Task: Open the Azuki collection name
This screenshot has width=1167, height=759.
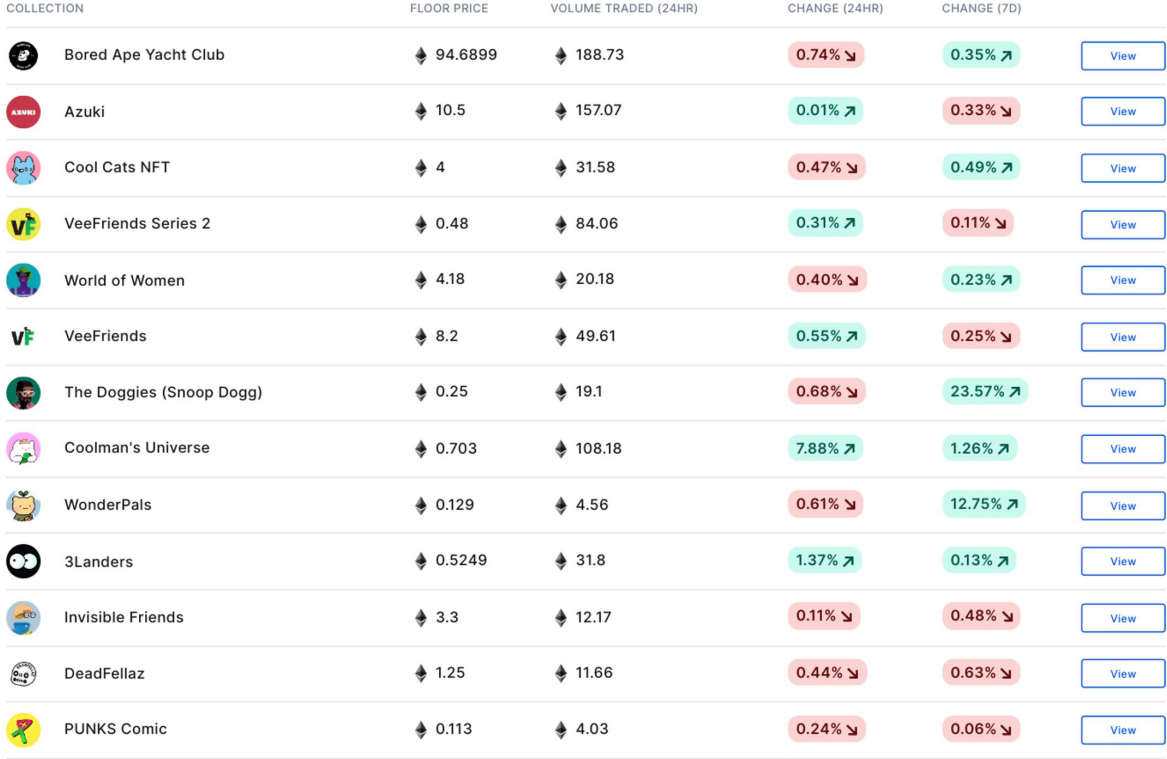Action: pyautogui.click(x=84, y=112)
